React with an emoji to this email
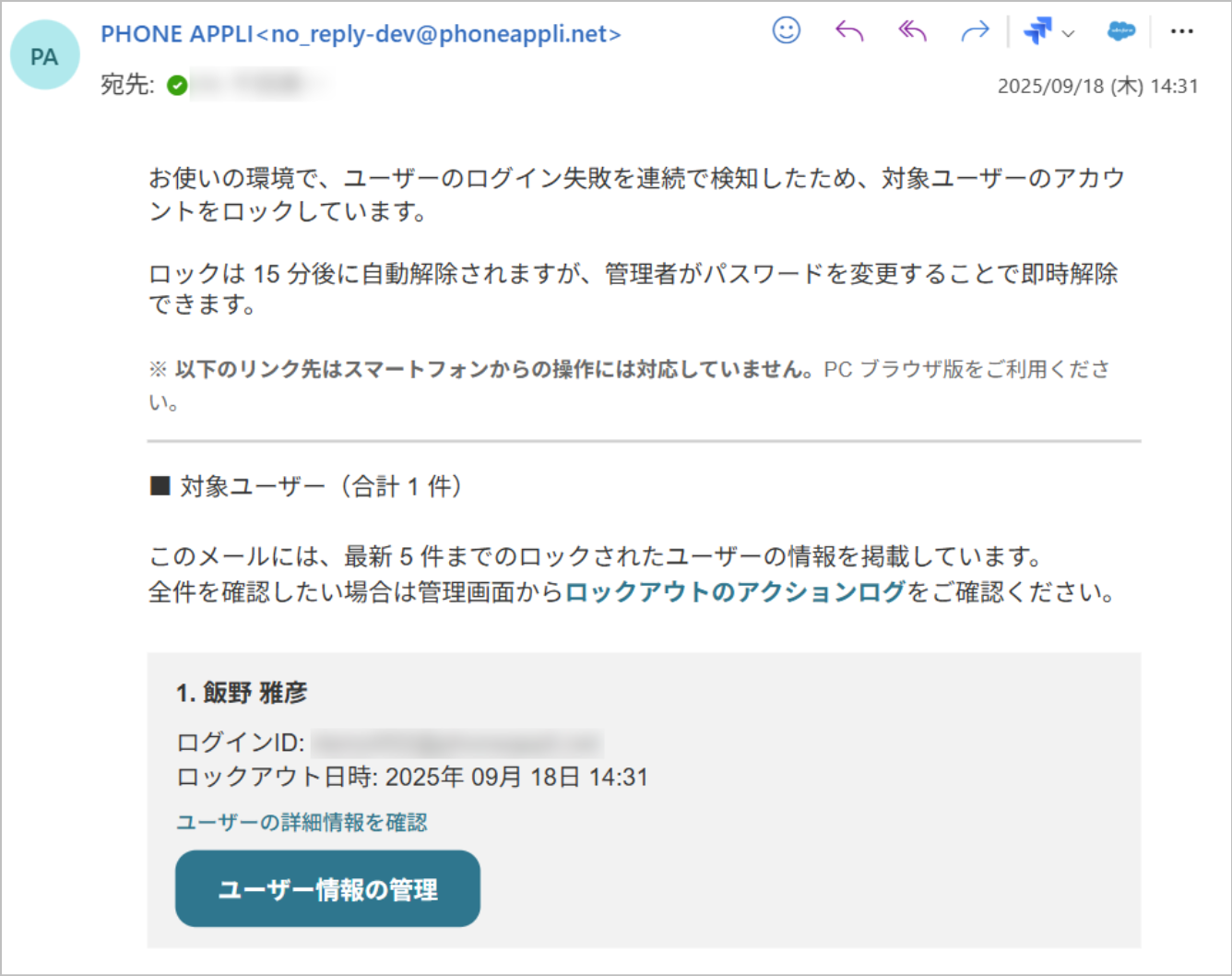 coord(785,30)
